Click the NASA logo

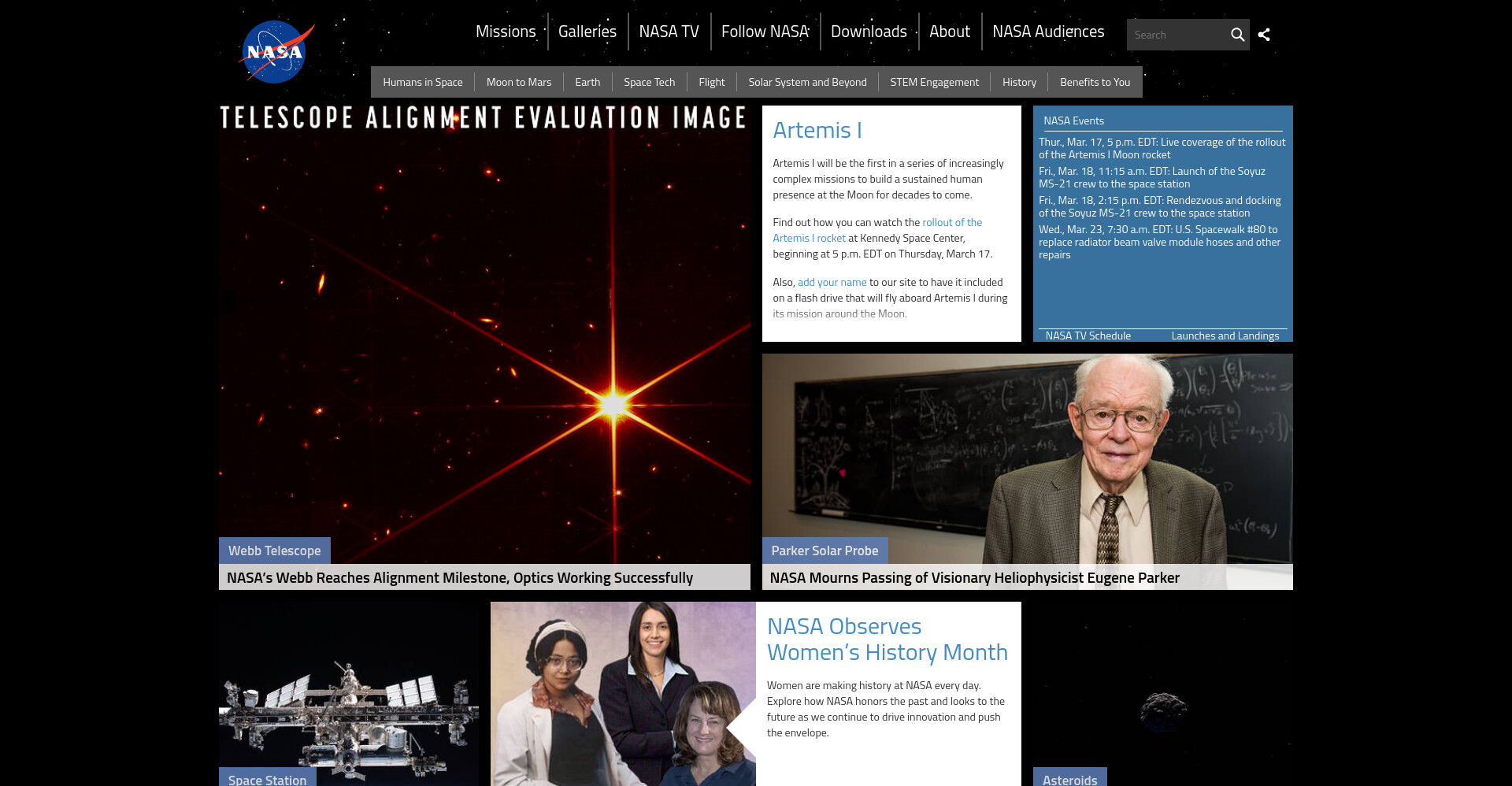tap(276, 52)
